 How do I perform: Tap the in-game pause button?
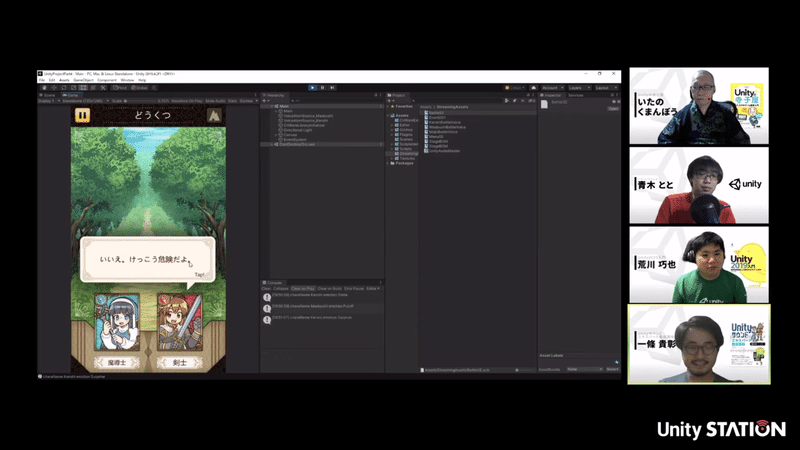point(82,115)
